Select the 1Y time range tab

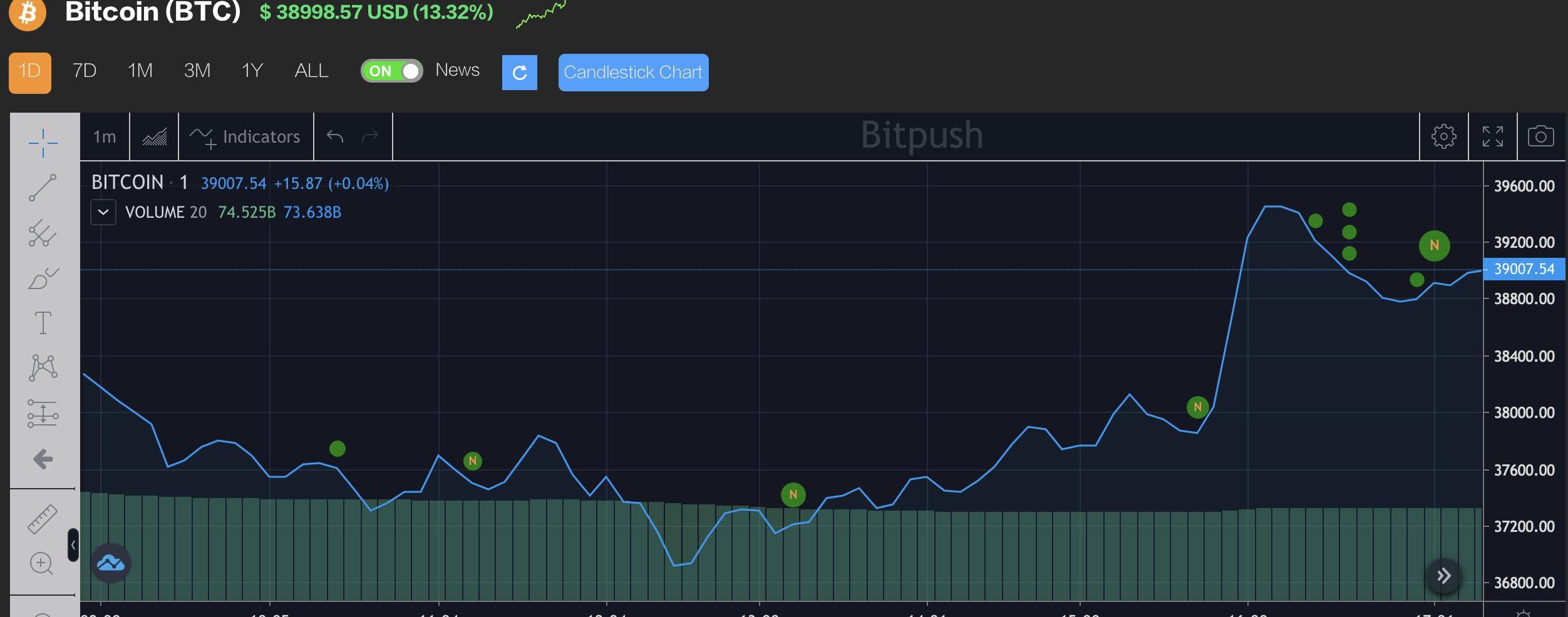tap(252, 71)
